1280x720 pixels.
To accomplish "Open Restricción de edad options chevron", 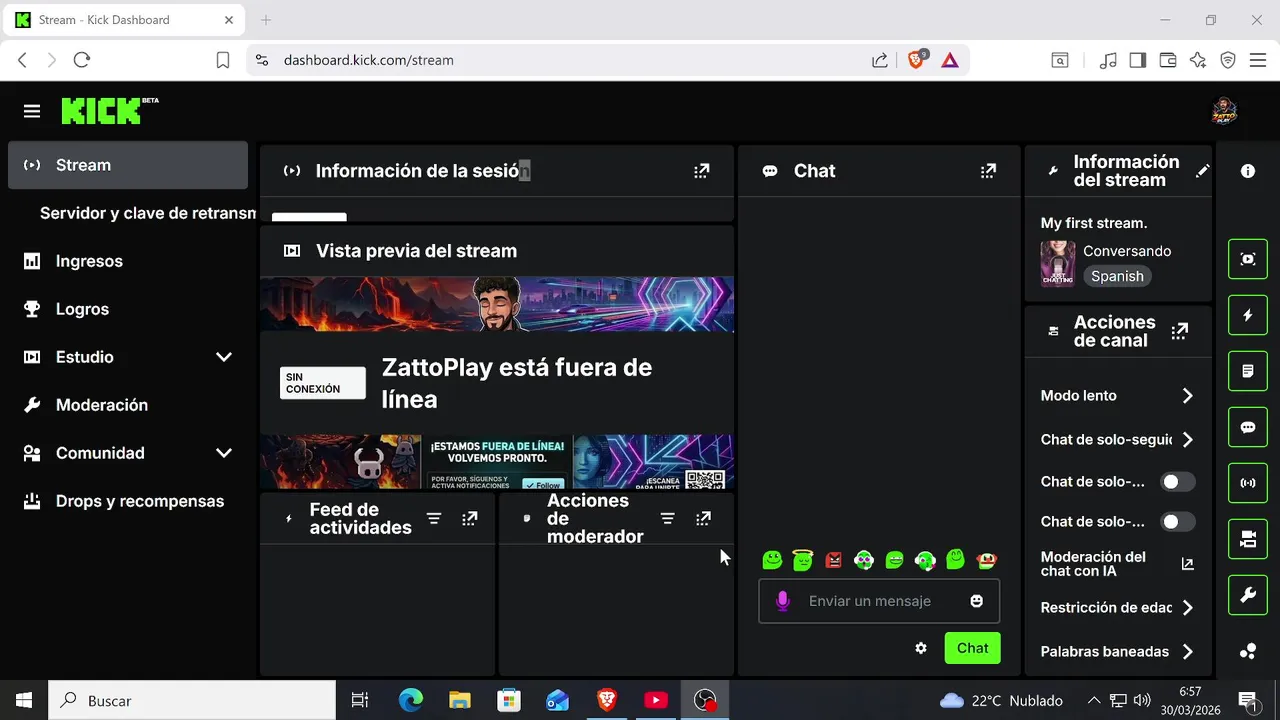I will click(1188, 608).
